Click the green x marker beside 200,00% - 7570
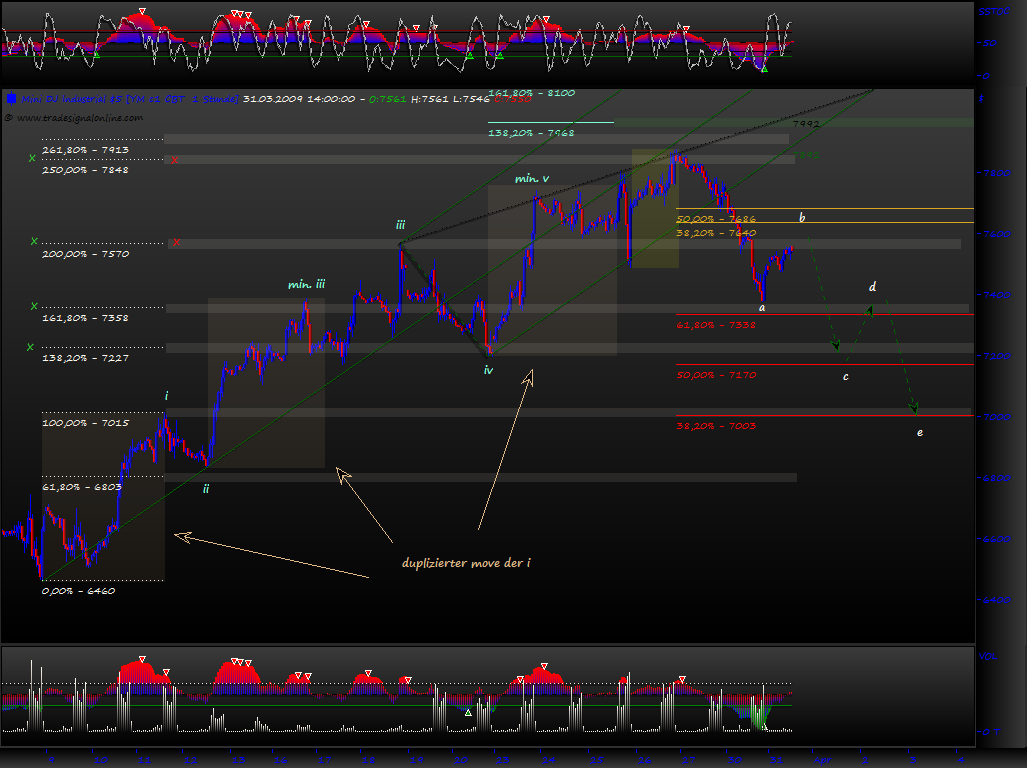Image resolution: width=1027 pixels, height=768 pixels. point(34,241)
